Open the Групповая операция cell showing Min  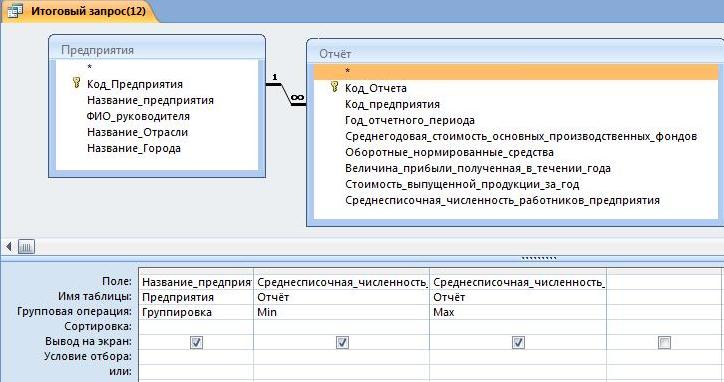[x=341, y=312]
